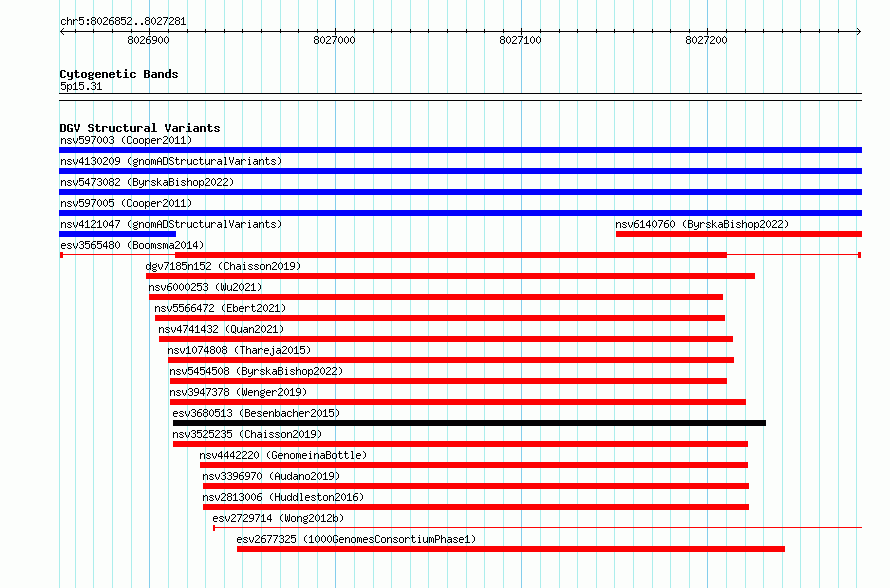890x588 pixels.
Task: Click the right arrow end of ruler
Action: click(859, 31)
